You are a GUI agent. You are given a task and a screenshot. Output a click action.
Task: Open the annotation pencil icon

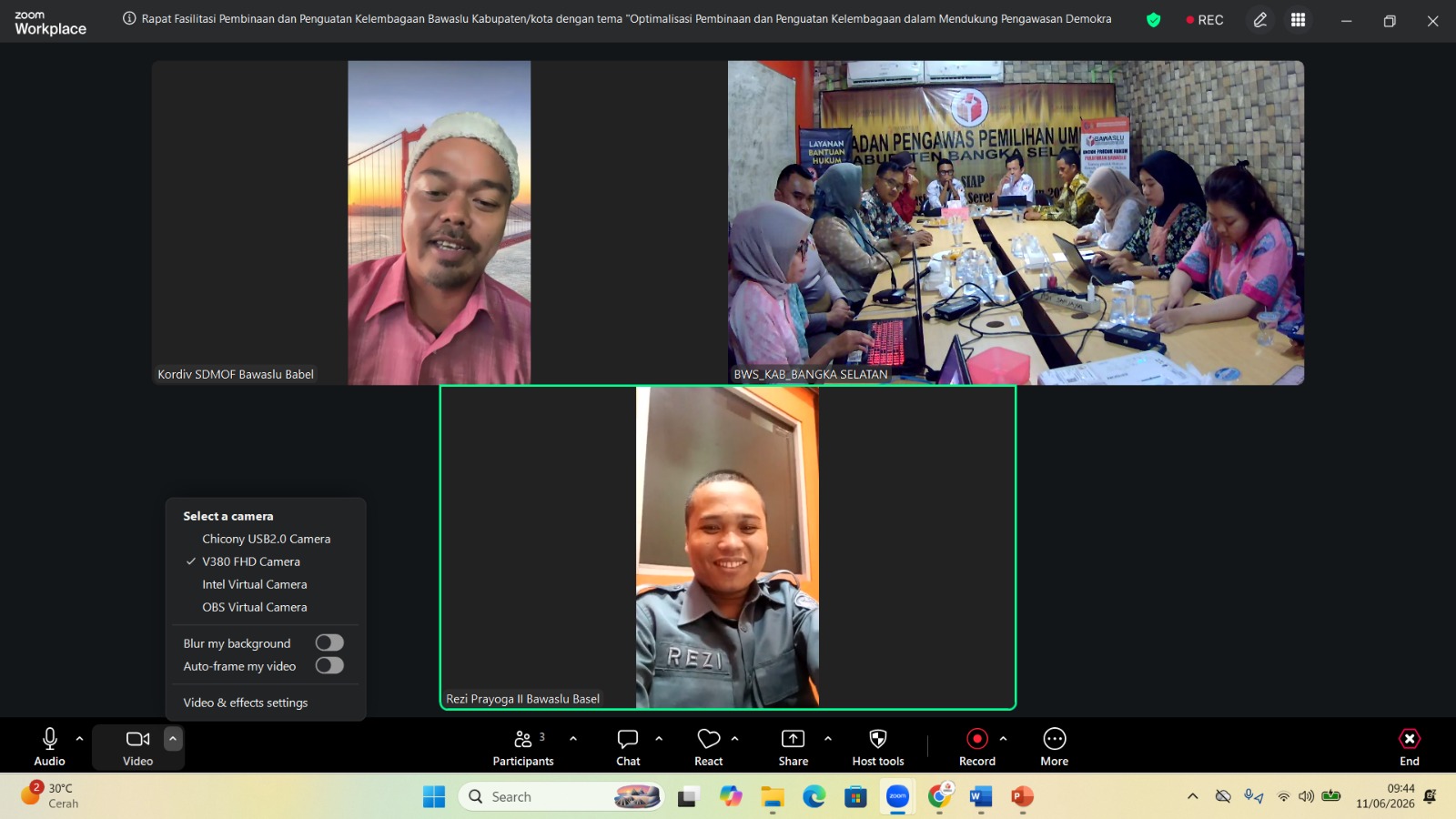(1260, 20)
